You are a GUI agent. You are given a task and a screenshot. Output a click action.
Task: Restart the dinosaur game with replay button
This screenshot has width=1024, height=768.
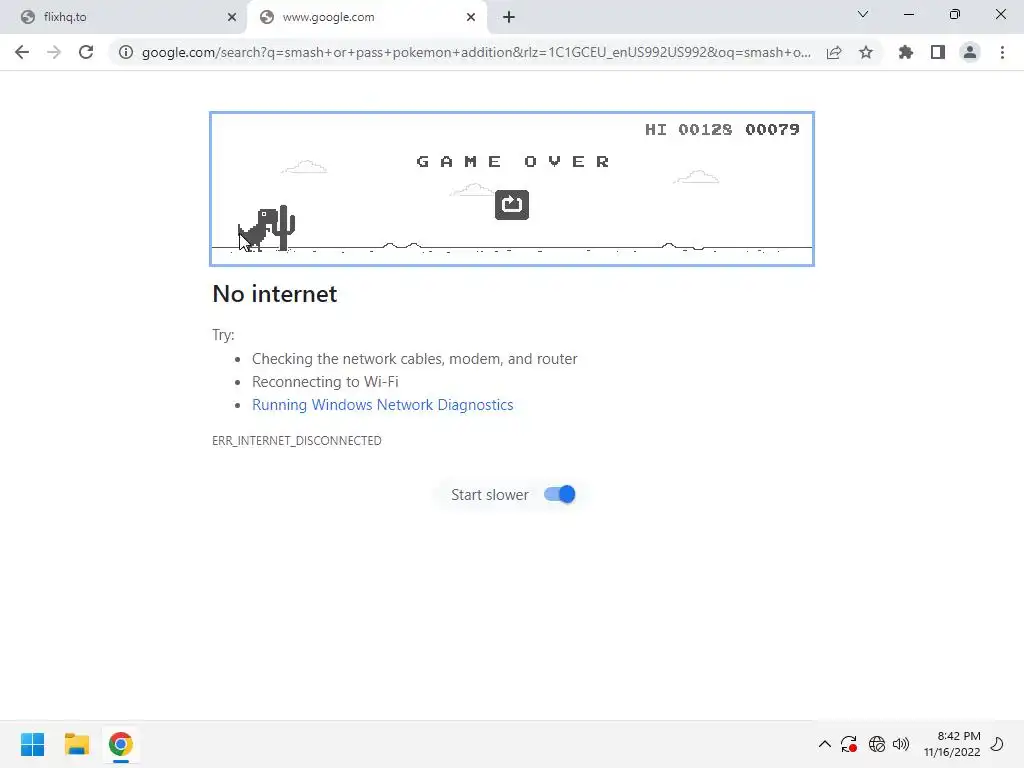pyautogui.click(x=511, y=204)
